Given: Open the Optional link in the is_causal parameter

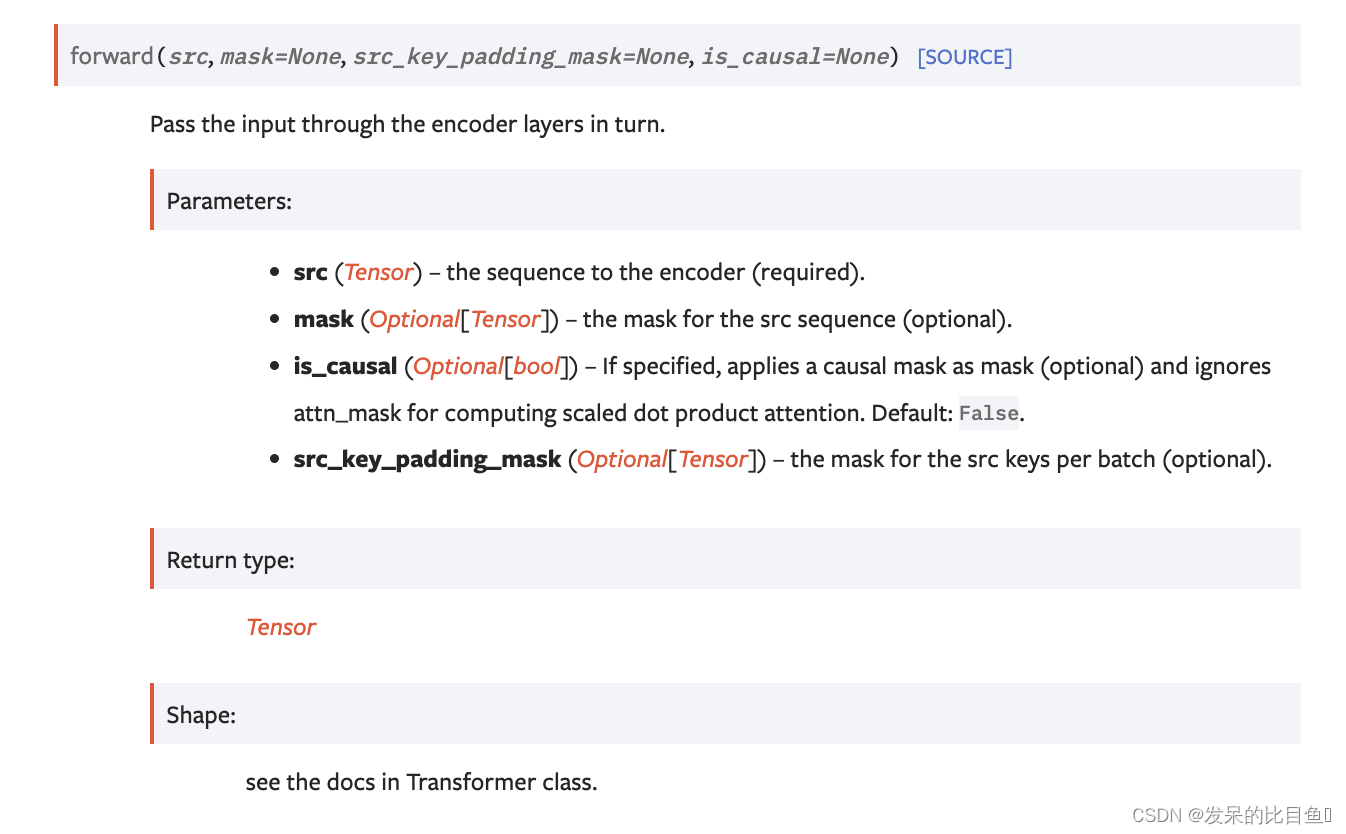Looking at the screenshot, I should [458, 366].
